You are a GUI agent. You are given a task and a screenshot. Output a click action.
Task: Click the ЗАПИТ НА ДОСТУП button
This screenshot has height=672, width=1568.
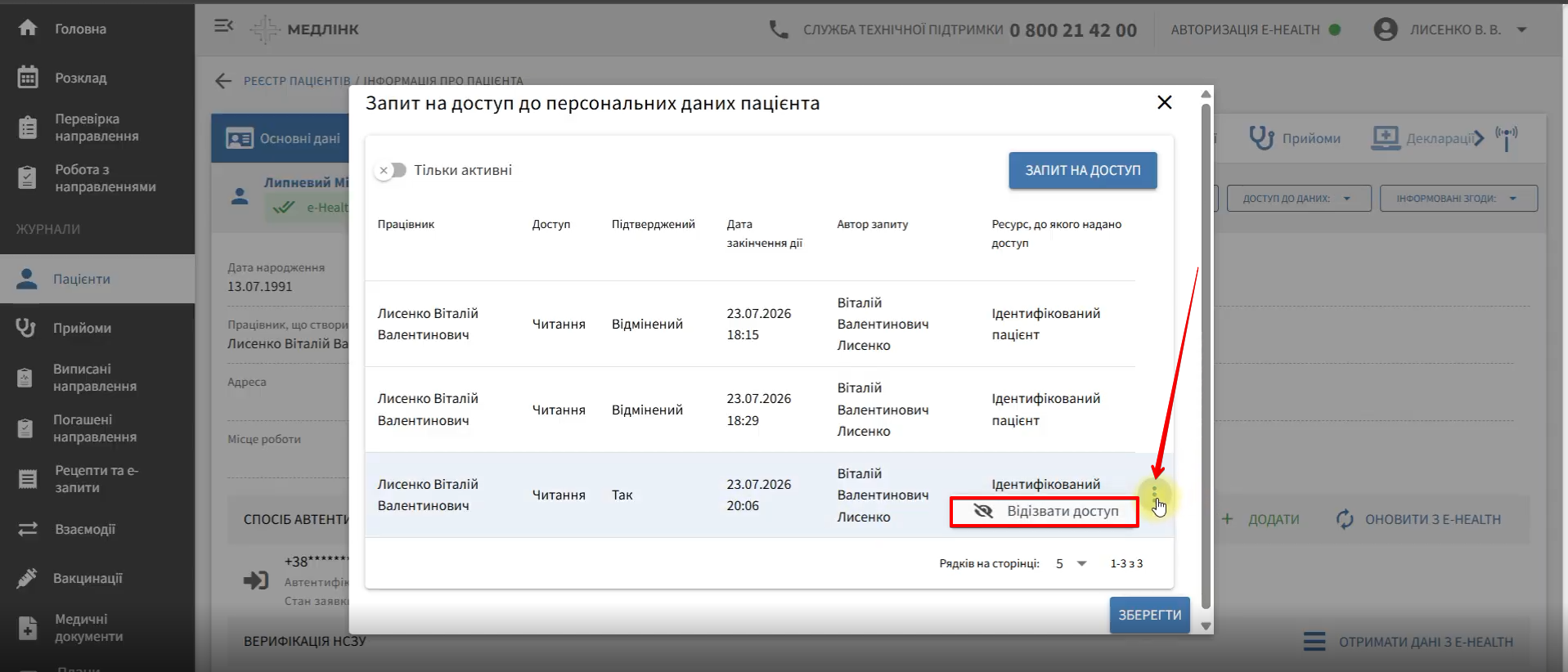pos(1083,170)
